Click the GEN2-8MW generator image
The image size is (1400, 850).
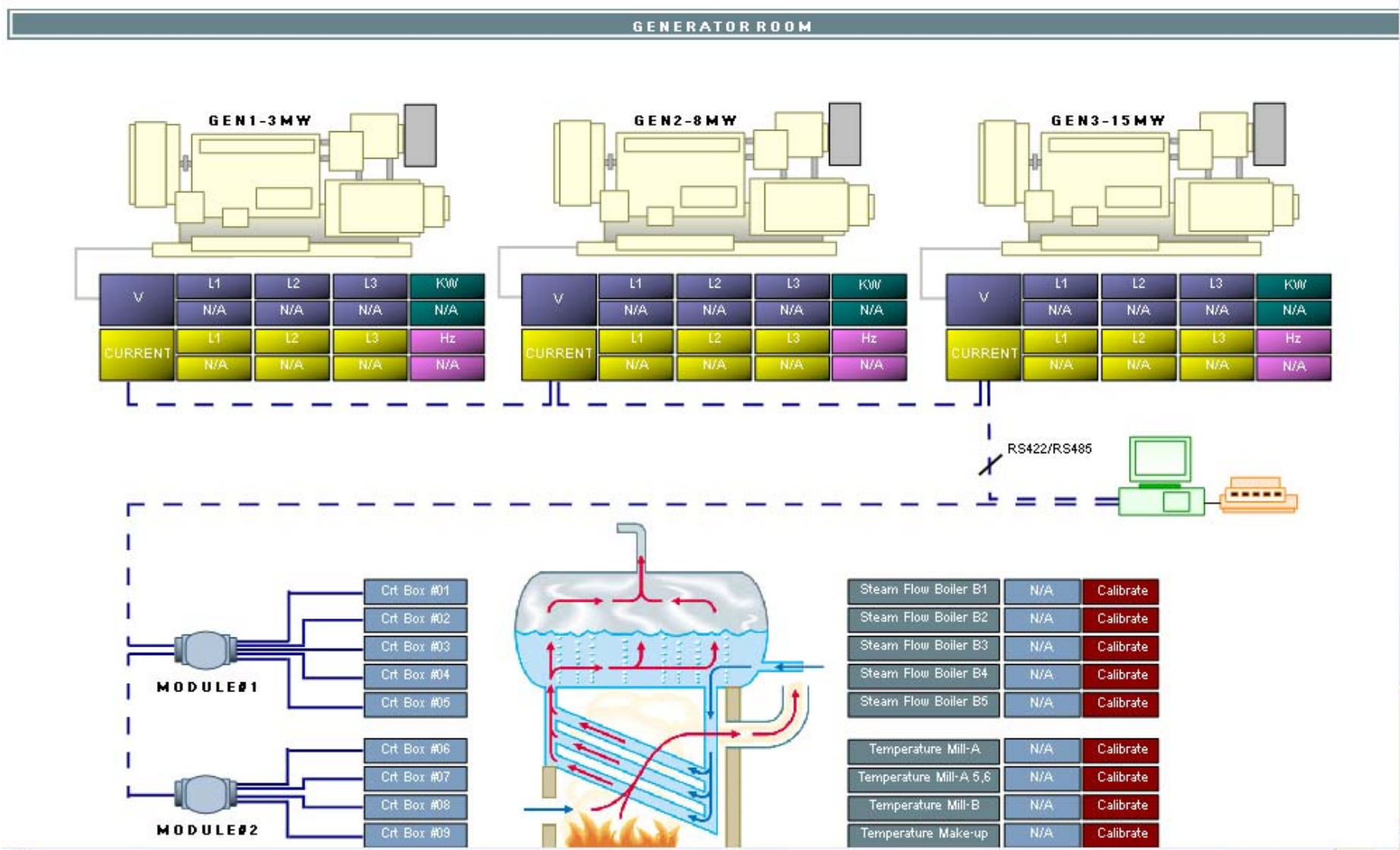(714, 181)
